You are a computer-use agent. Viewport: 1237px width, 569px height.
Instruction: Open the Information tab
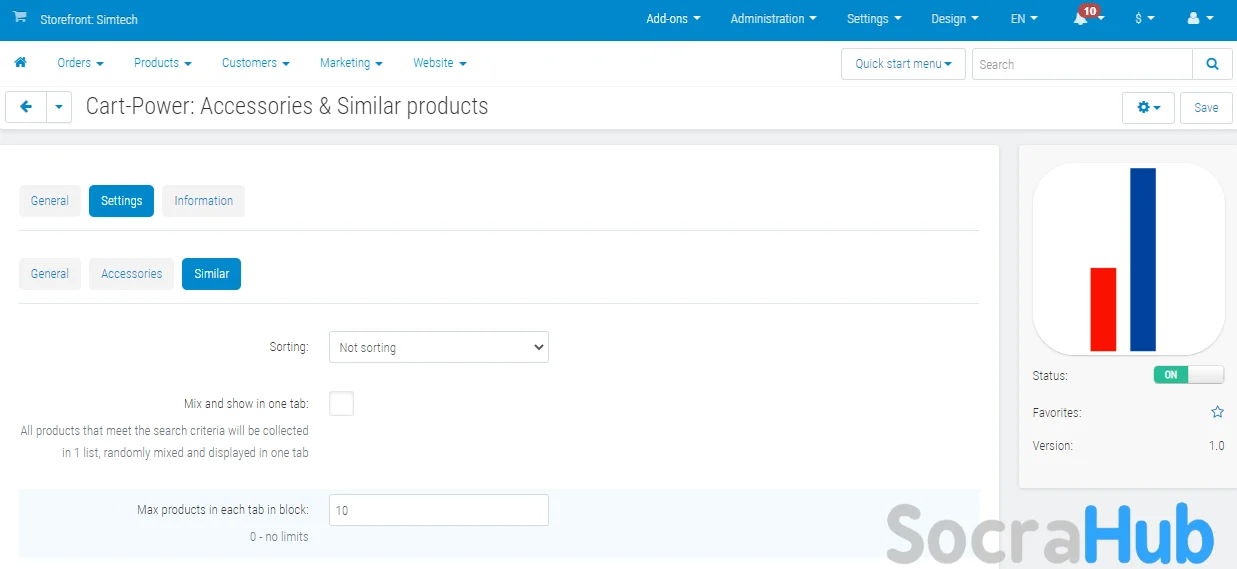click(203, 201)
